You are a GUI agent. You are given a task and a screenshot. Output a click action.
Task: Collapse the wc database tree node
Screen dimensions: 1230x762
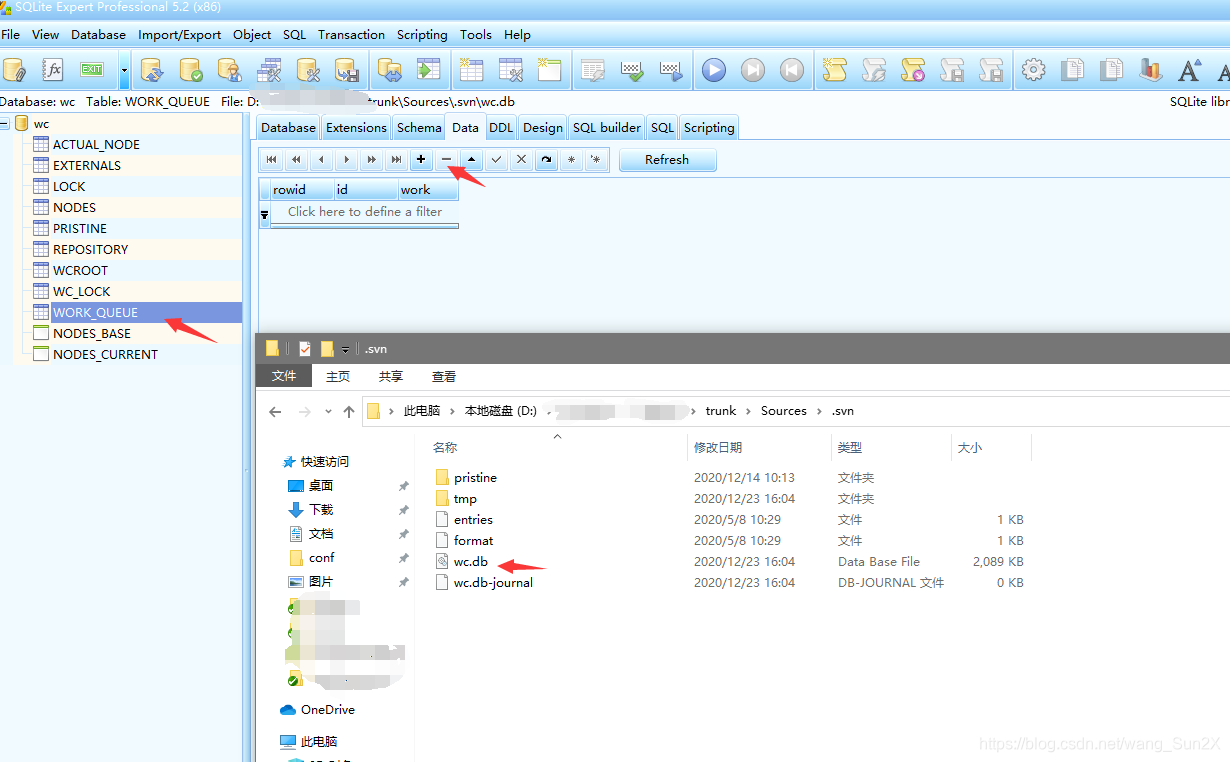[x=4, y=124]
